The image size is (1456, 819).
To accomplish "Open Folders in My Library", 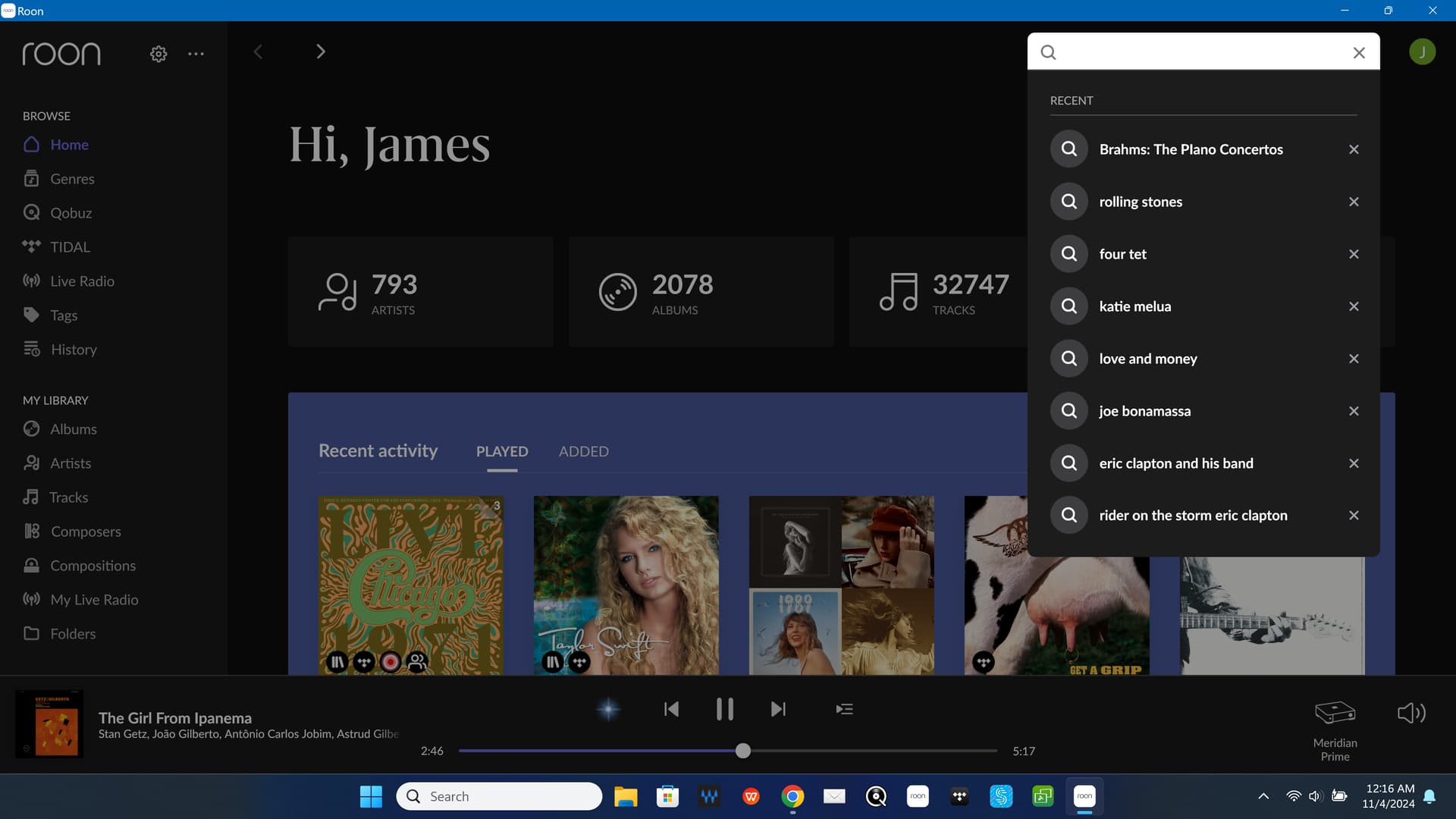I will pyautogui.click(x=59, y=633).
